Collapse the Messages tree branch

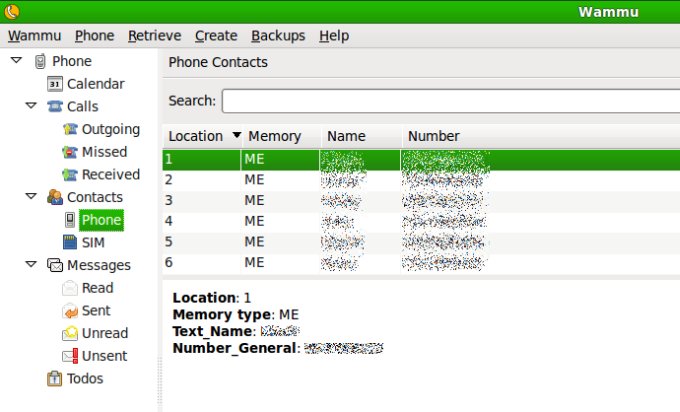coord(31,265)
